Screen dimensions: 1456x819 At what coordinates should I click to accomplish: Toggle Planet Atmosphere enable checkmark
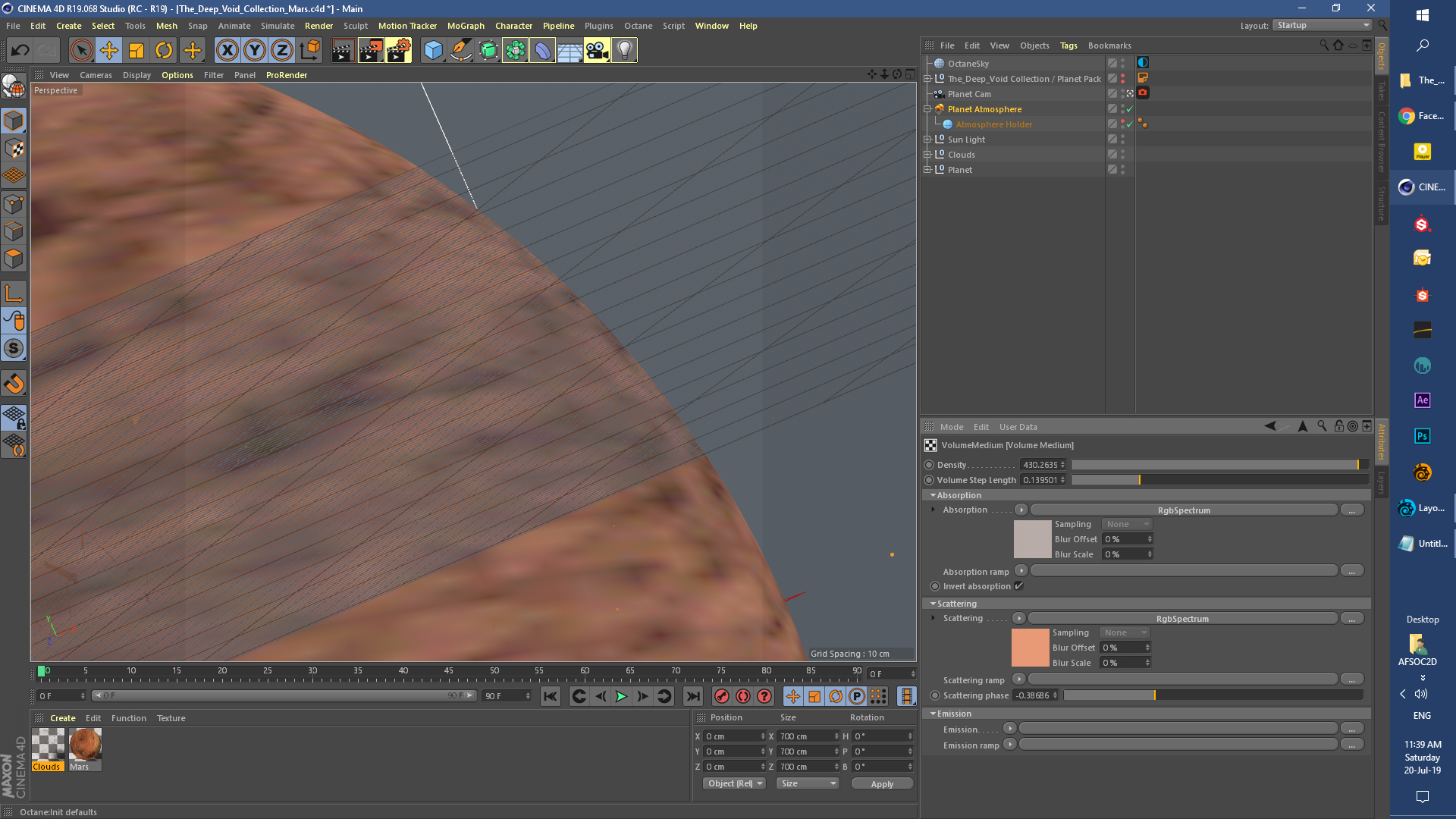coord(1130,109)
